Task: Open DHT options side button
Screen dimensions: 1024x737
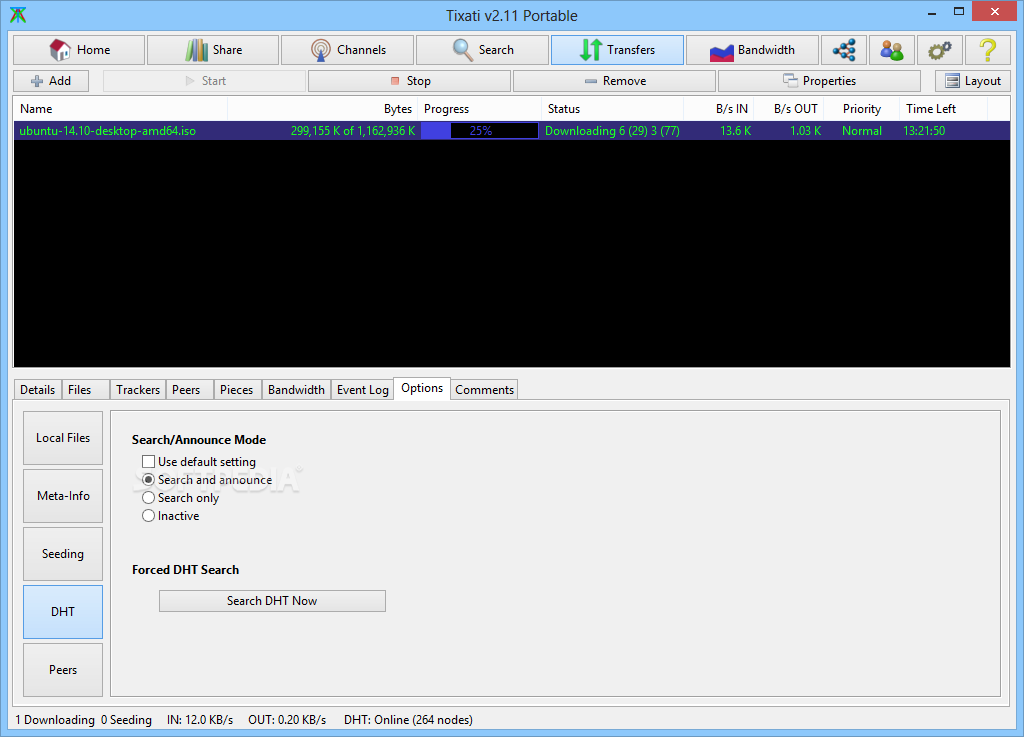Action: pos(63,612)
